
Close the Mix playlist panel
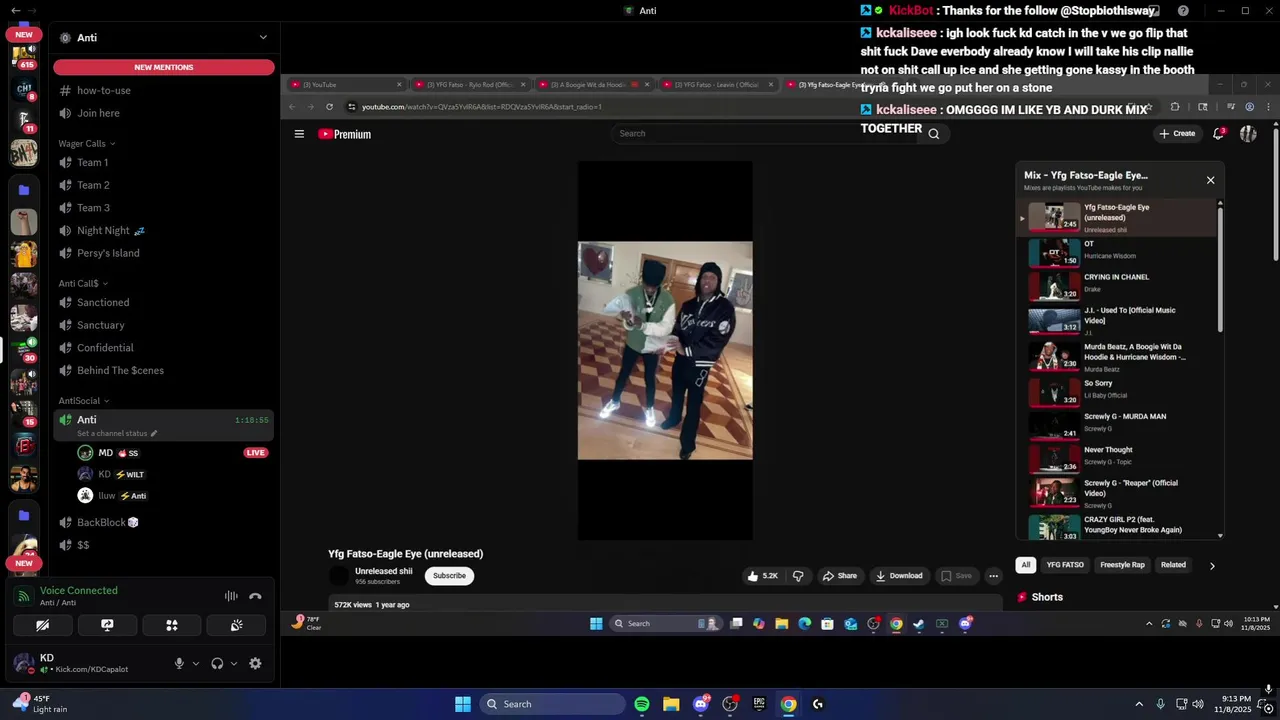click(x=1210, y=180)
